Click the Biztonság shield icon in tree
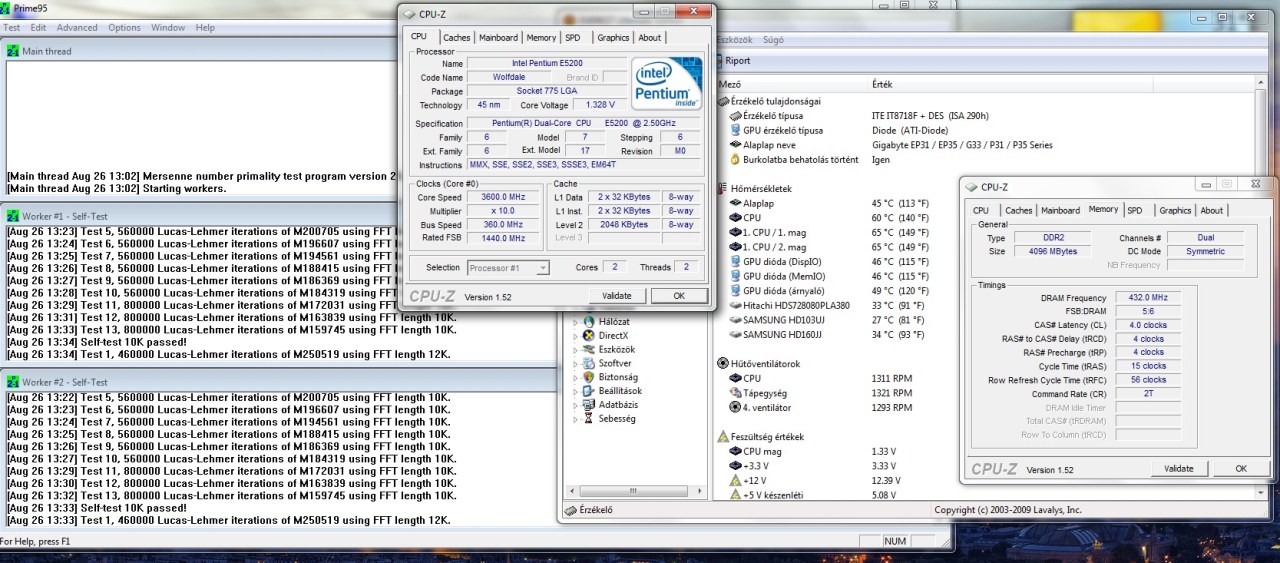The image size is (1280, 563). 588,377
